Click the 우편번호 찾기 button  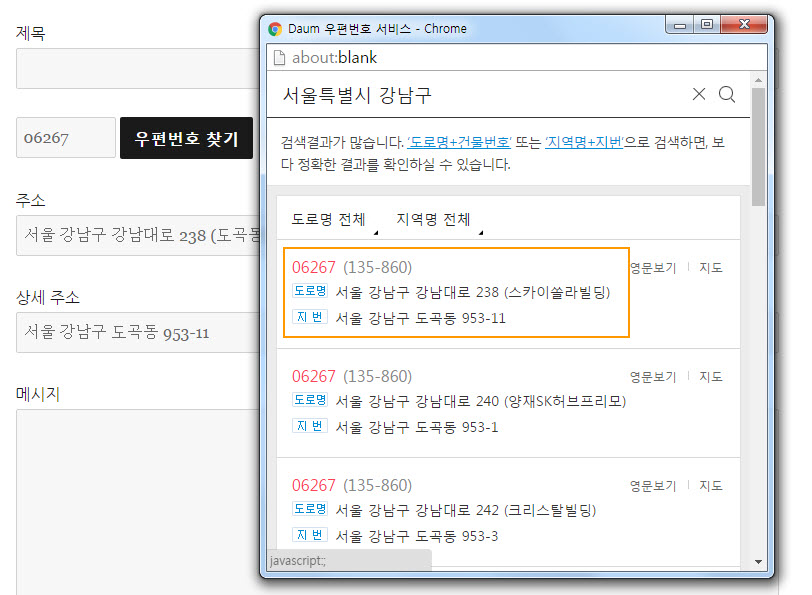click(186, 138)
